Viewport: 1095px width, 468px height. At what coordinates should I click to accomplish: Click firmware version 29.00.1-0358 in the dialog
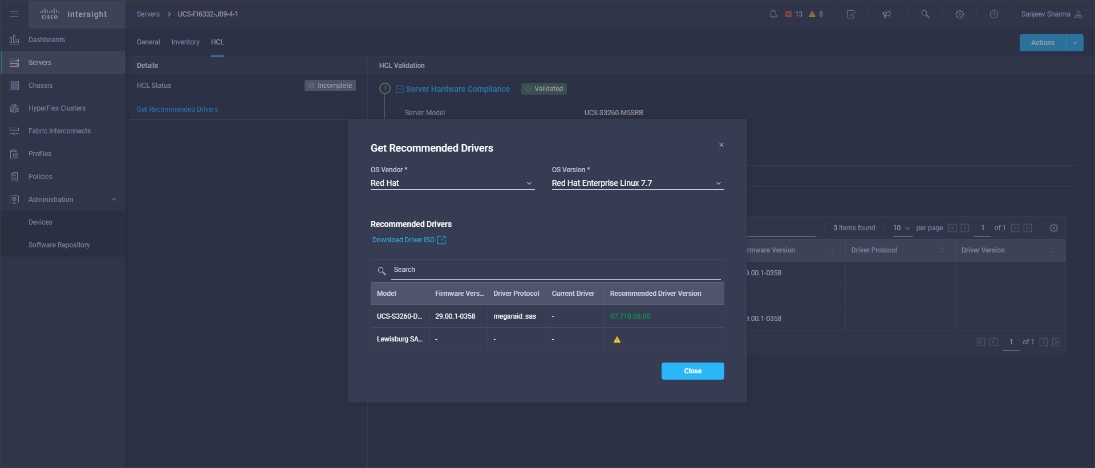coord(455,316)
